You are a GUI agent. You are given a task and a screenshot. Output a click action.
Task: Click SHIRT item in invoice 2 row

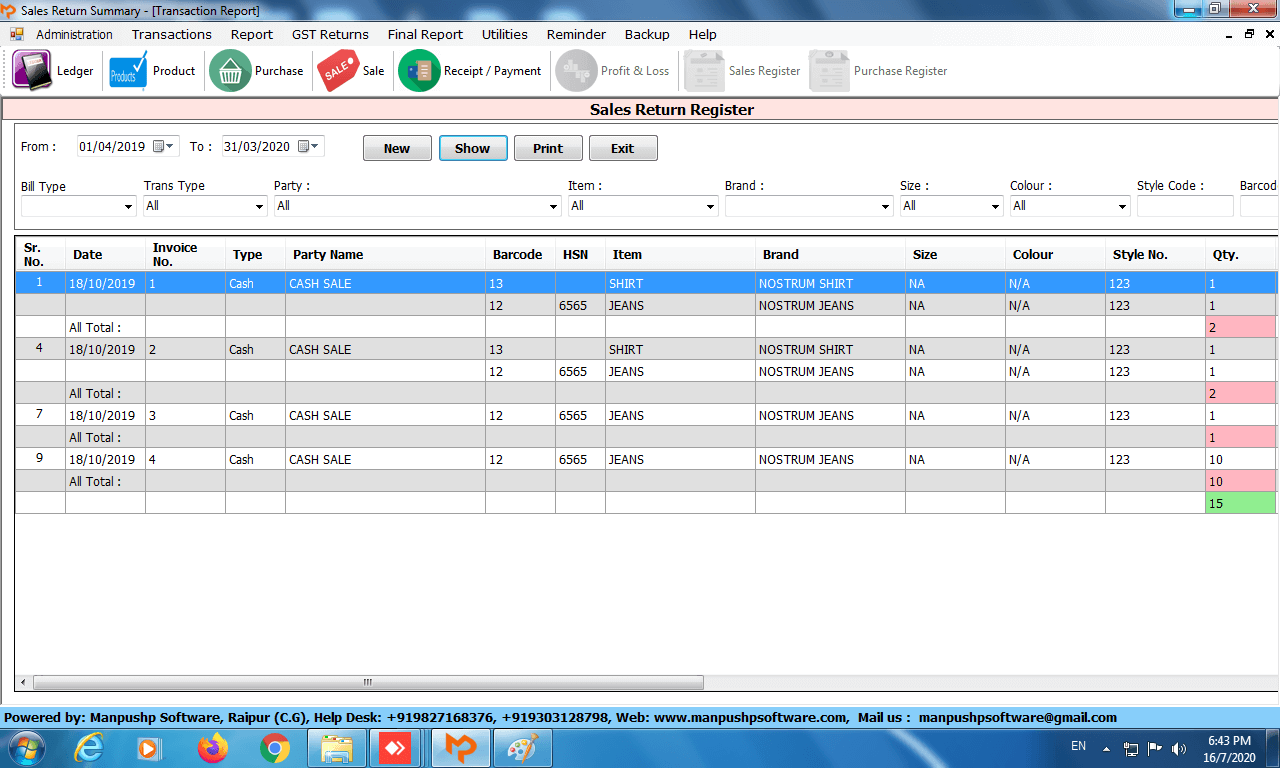click(x=680, y=349)
